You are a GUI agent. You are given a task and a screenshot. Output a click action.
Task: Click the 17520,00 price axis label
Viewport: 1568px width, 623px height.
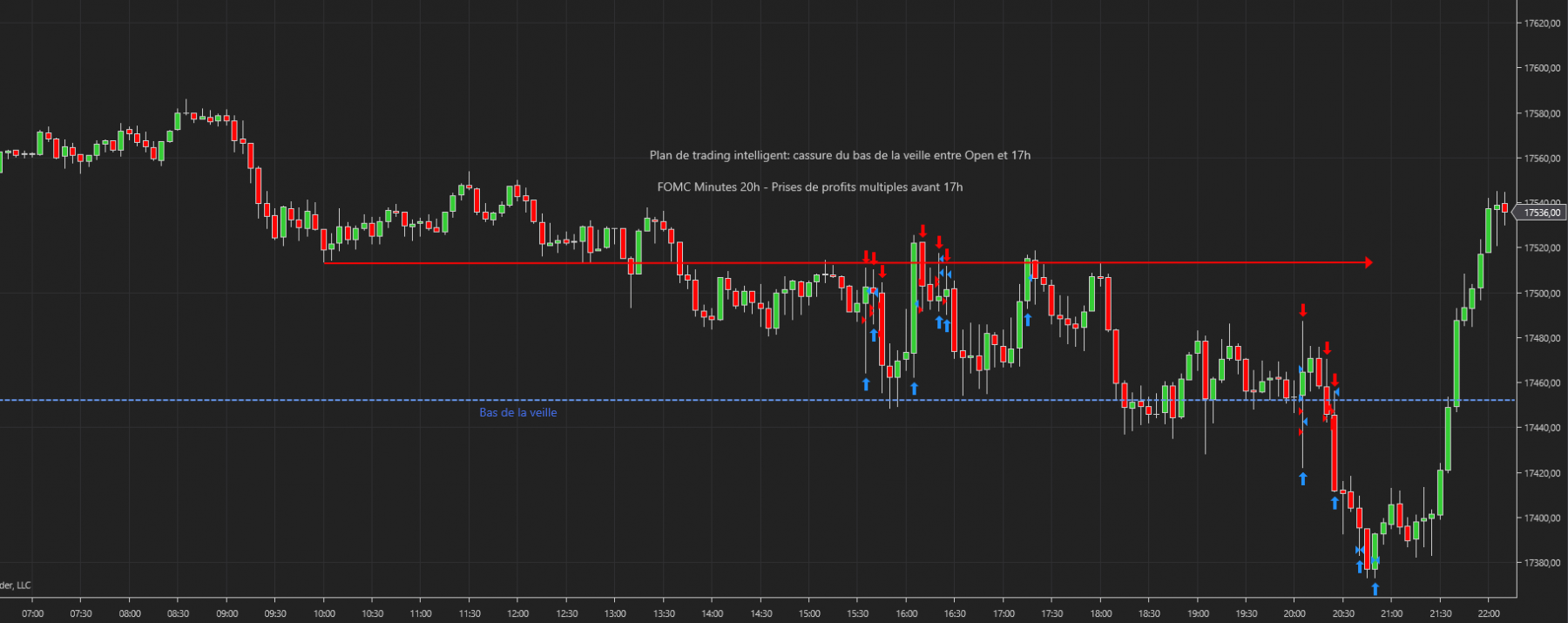coord(1542,248)
